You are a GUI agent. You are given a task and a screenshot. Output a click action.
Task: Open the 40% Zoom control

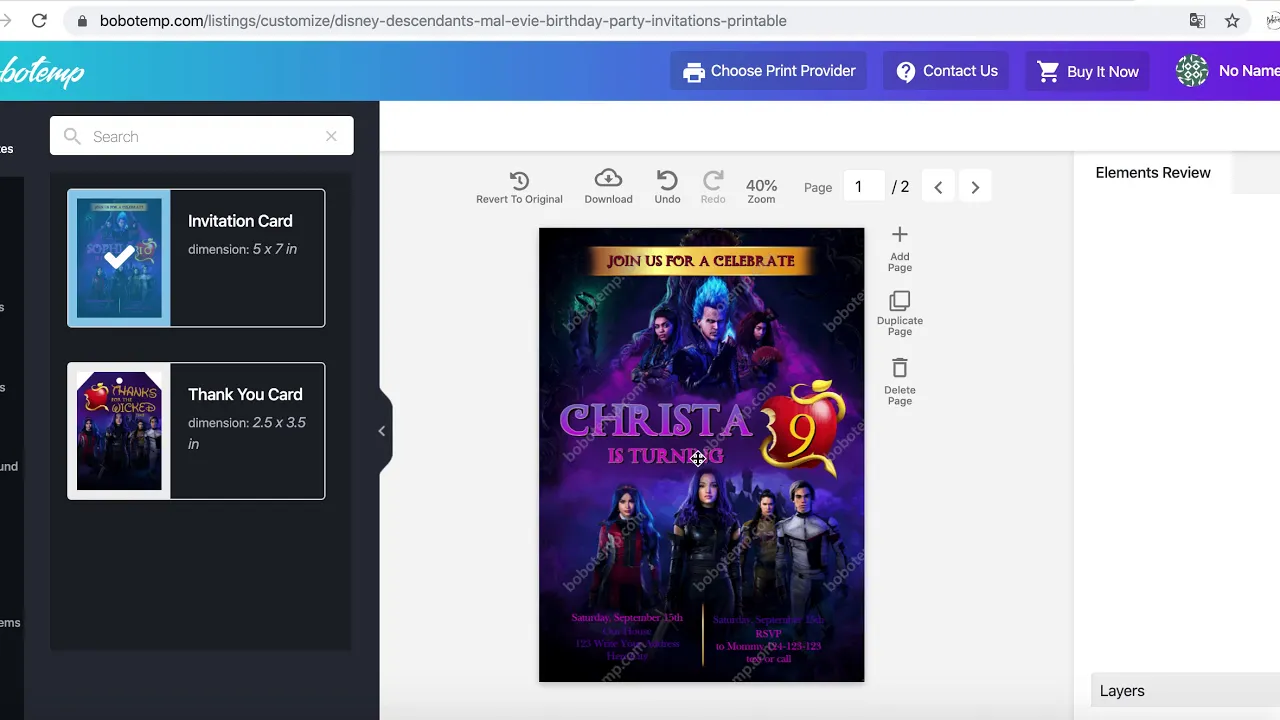tap(761, 191)
